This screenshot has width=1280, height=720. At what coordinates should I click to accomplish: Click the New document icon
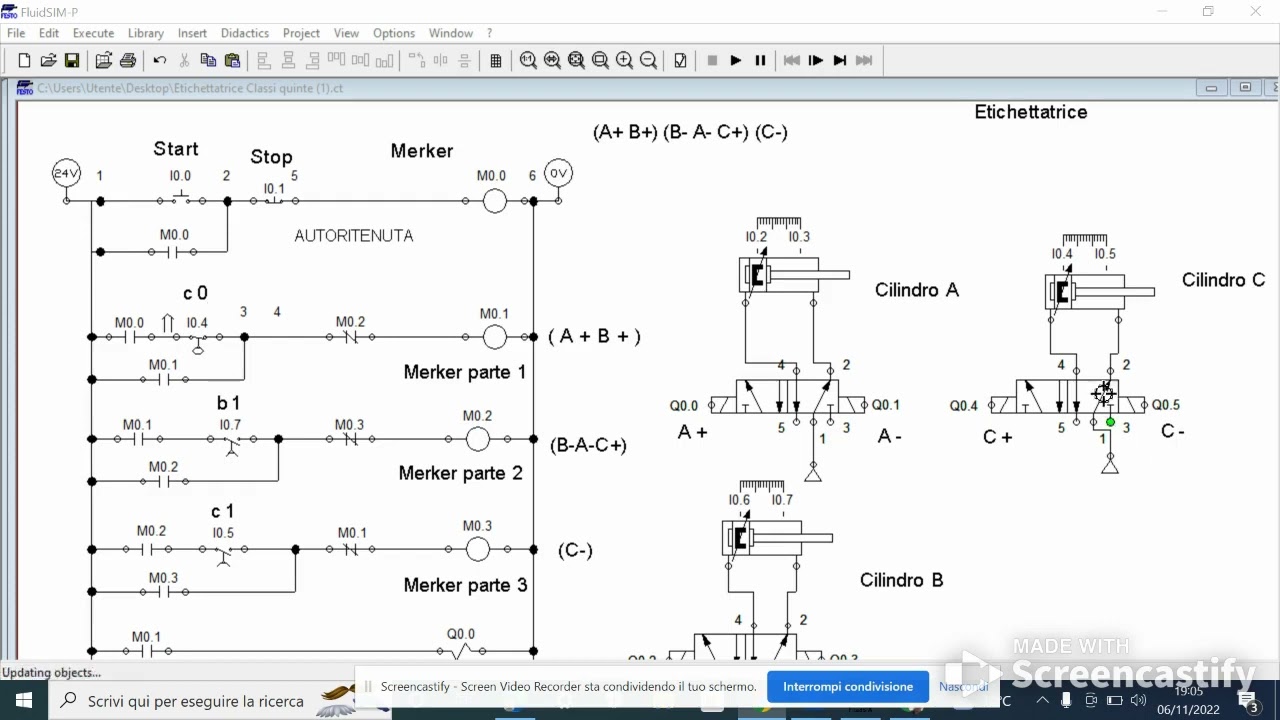tap(24, 61)
